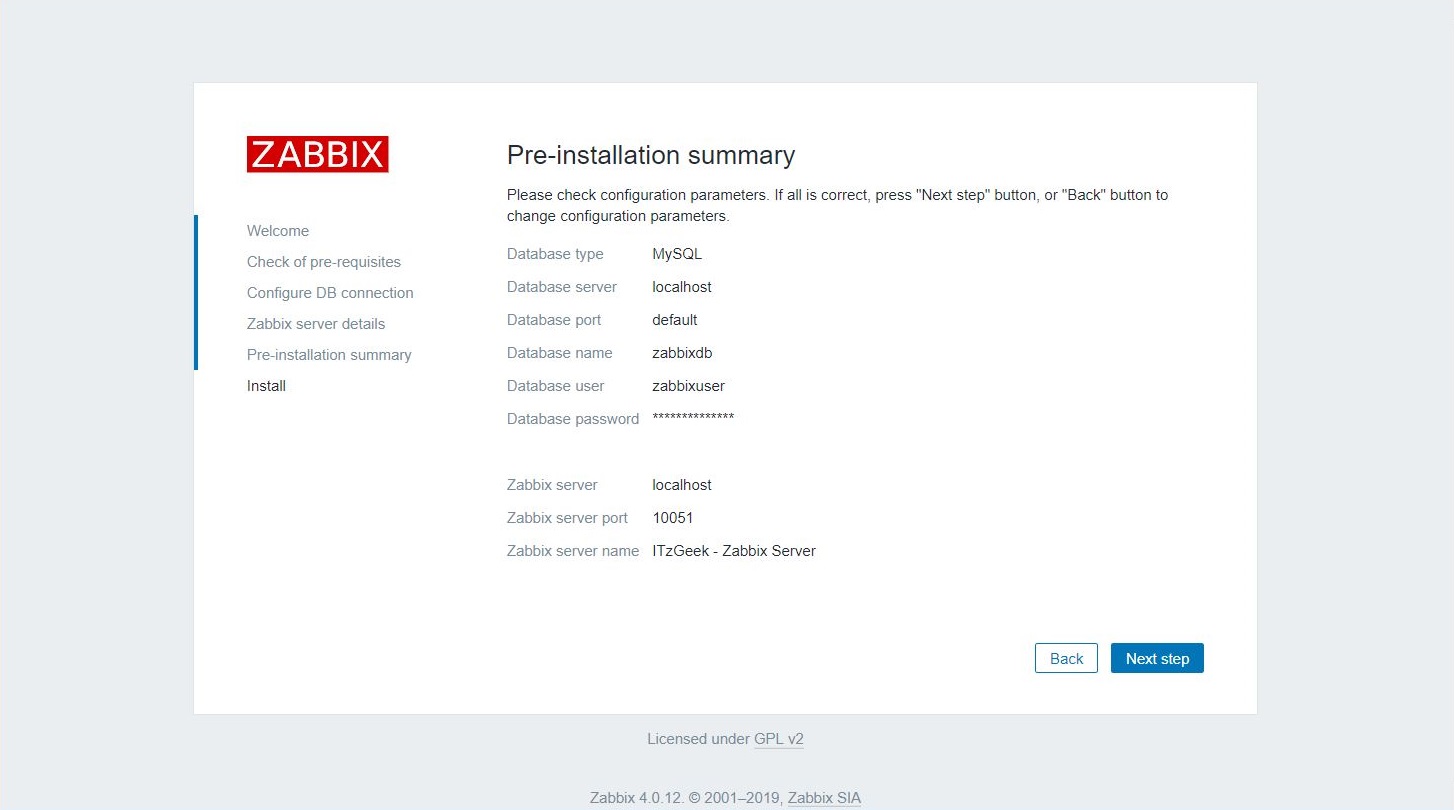Viewport: 1454px width, 810px height.
Task: Click the Next step button
Action: click(x=1157, y=658)
